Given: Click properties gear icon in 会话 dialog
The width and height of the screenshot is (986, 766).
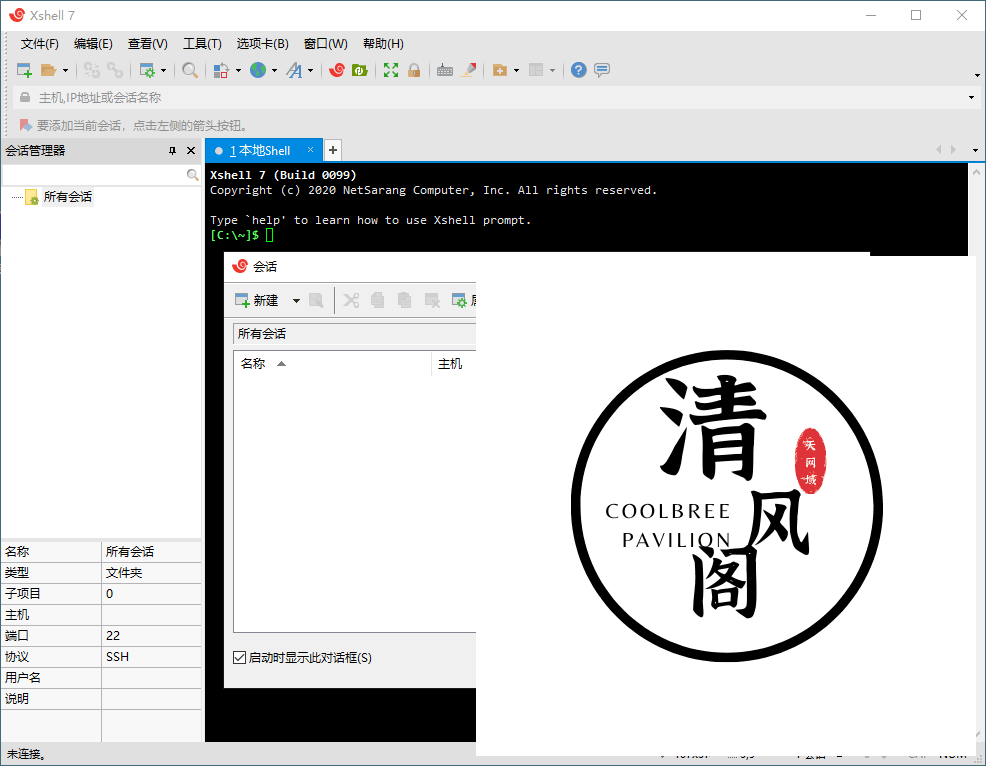Looking at the screenshot, I should click(460, 301).
